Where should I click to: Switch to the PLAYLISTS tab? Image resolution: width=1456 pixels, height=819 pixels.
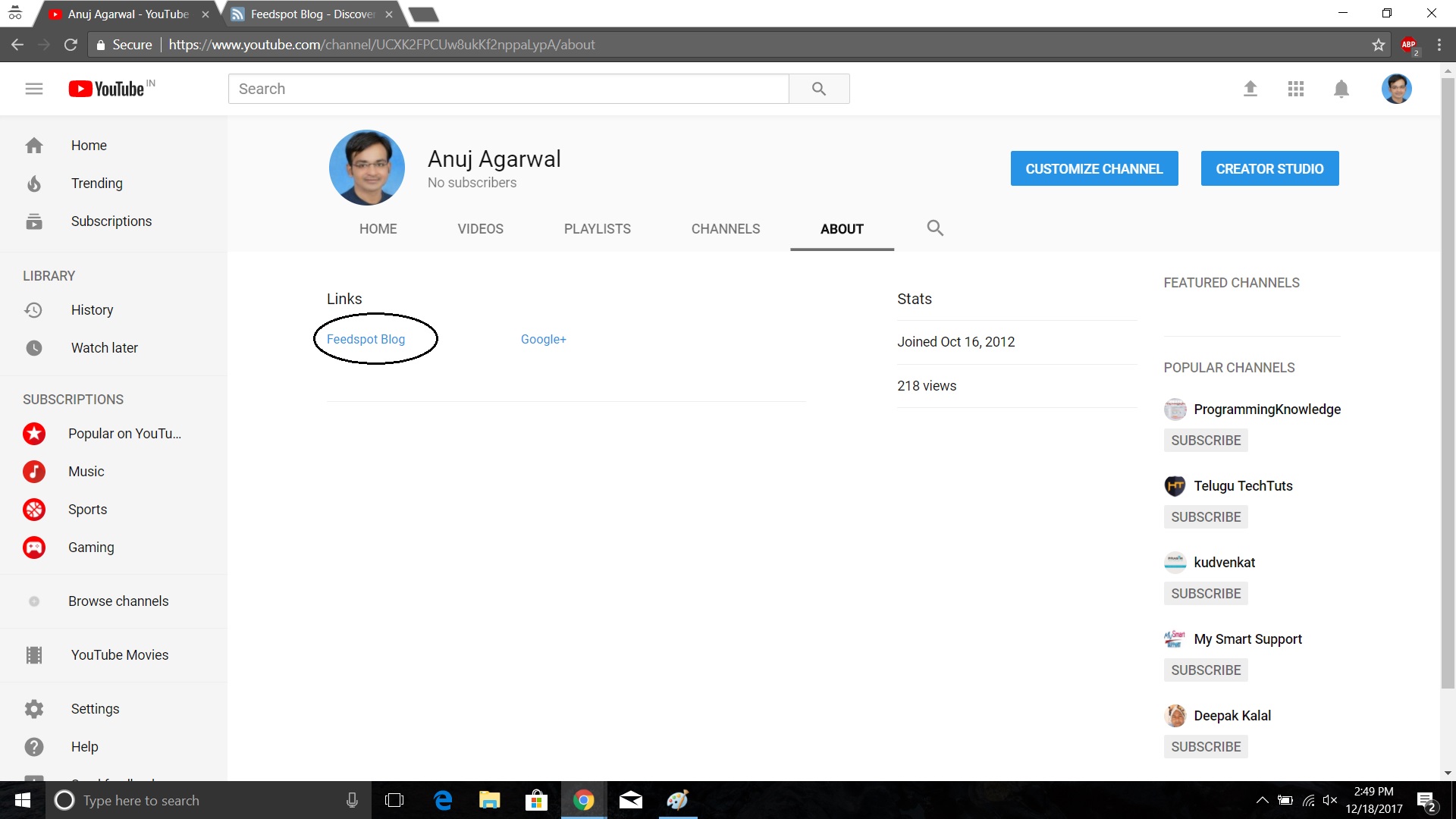point(598,229)
